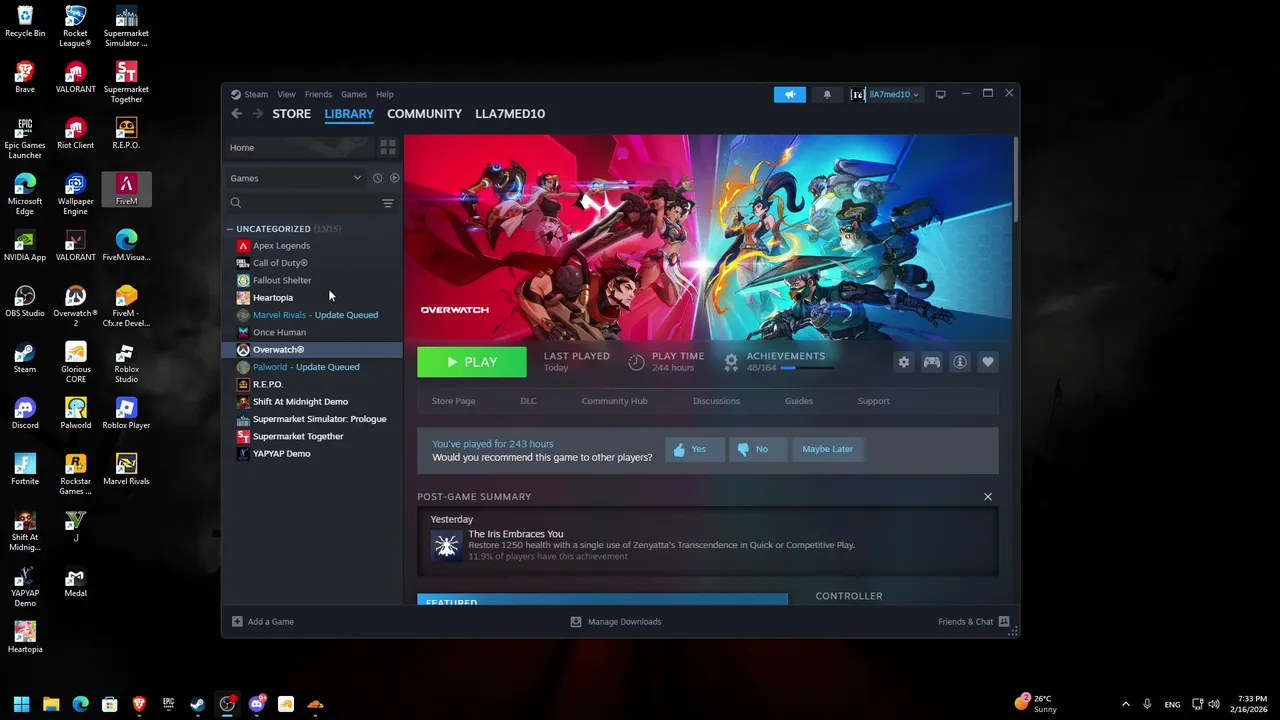Screen dimensions: 1280x720
Task: Open the View menu
Action: pyautogui.click(x=286, y=94)
